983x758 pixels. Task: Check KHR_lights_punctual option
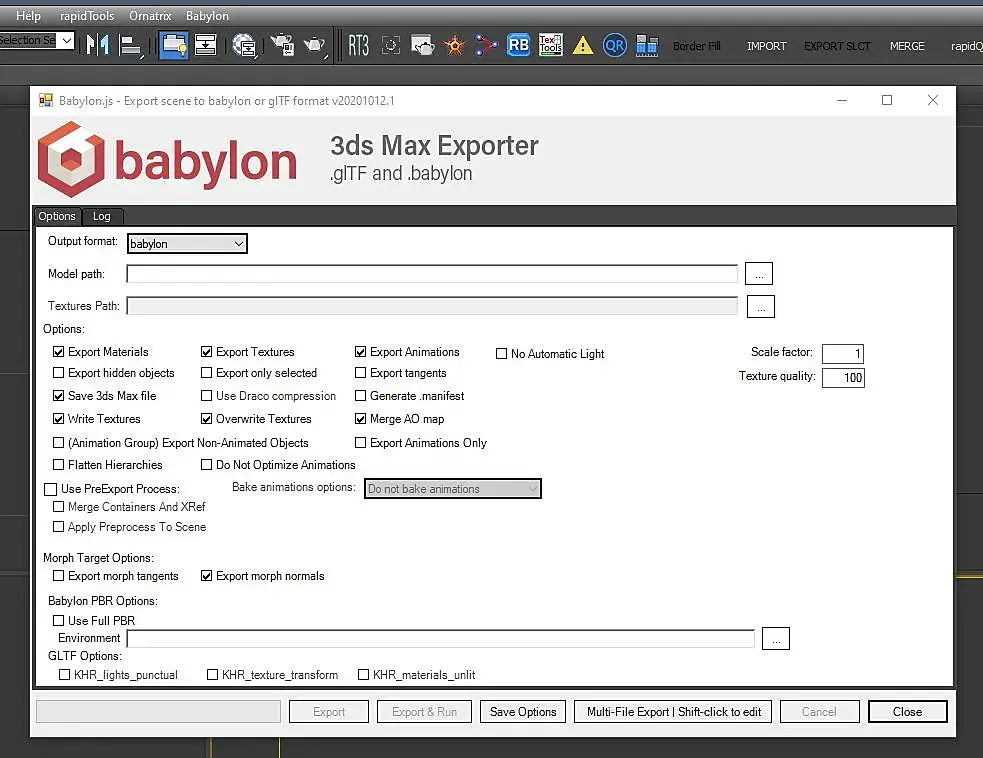65,675
